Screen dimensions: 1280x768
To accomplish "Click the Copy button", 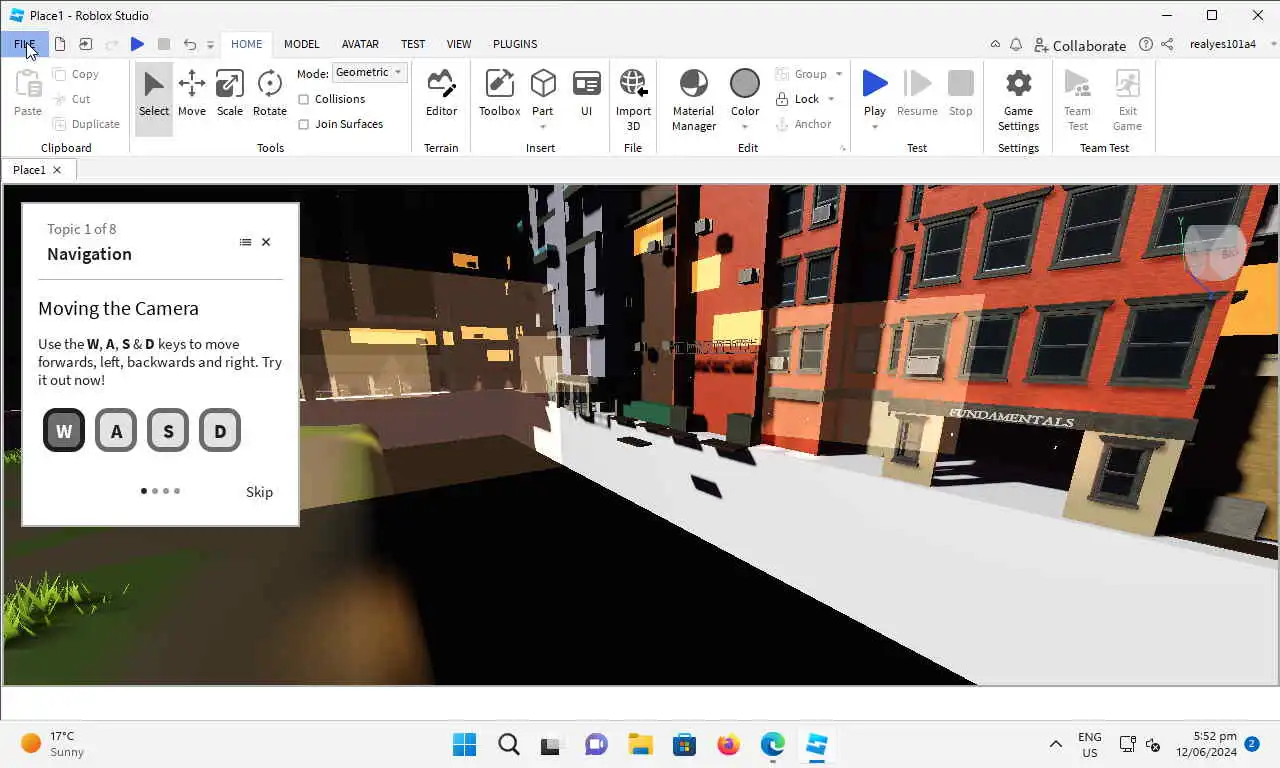I will click(x=76, y=74).
